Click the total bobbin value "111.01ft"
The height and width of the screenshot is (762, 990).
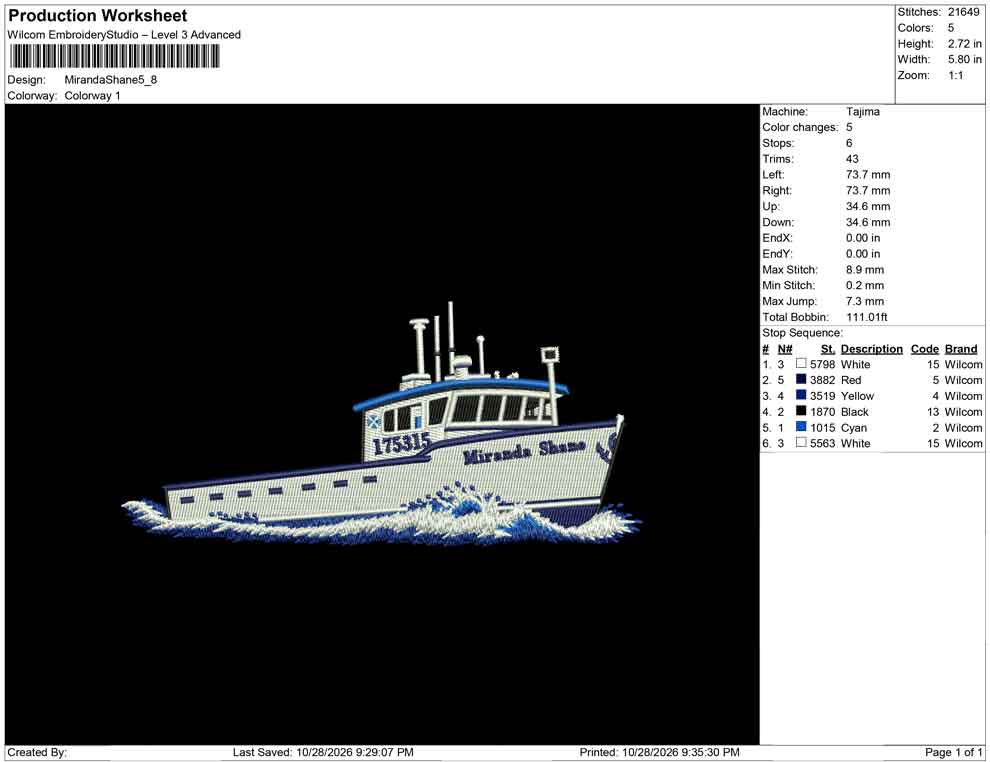(x=867, y=317)
